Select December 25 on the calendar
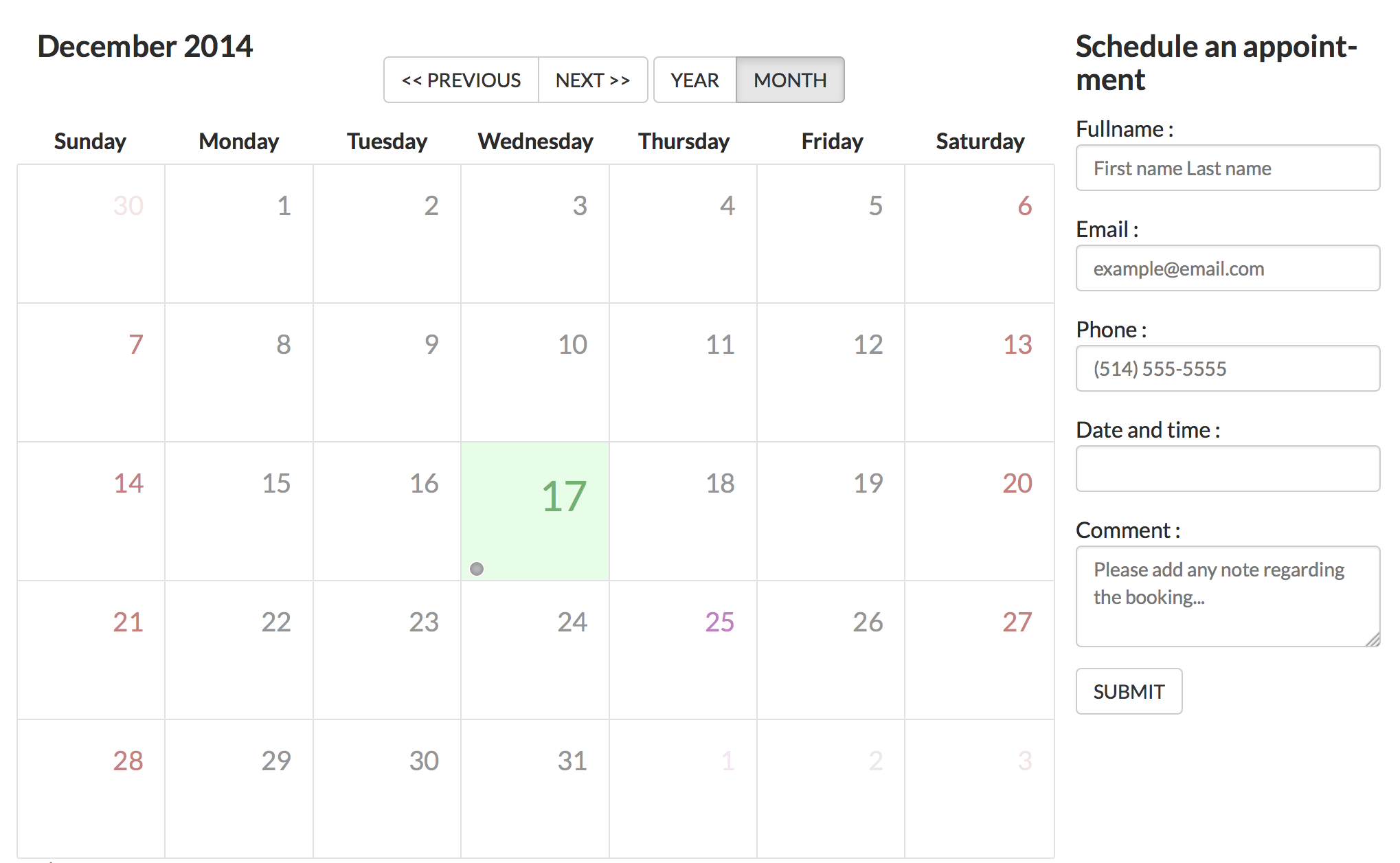1400x863 pixels. [683, 650]
